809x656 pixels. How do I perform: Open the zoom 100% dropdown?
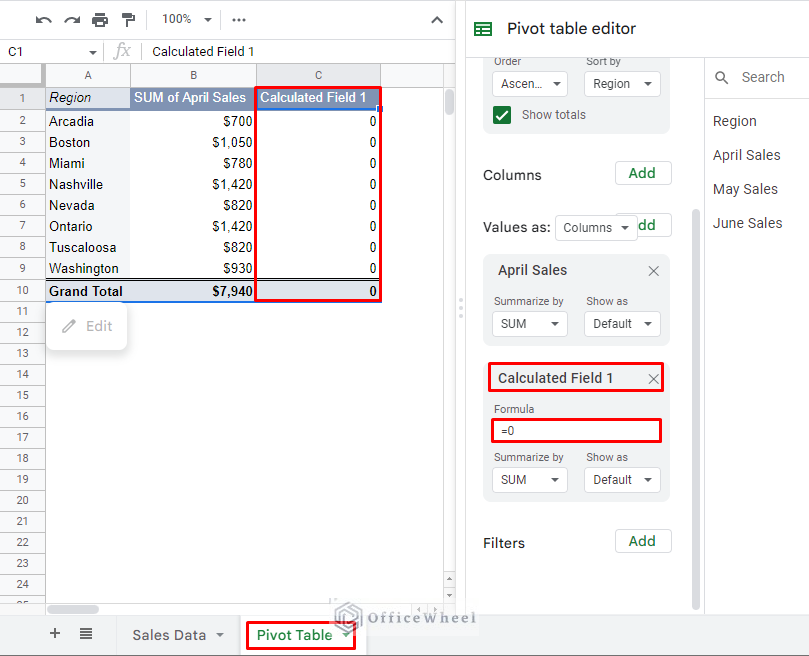186,20
